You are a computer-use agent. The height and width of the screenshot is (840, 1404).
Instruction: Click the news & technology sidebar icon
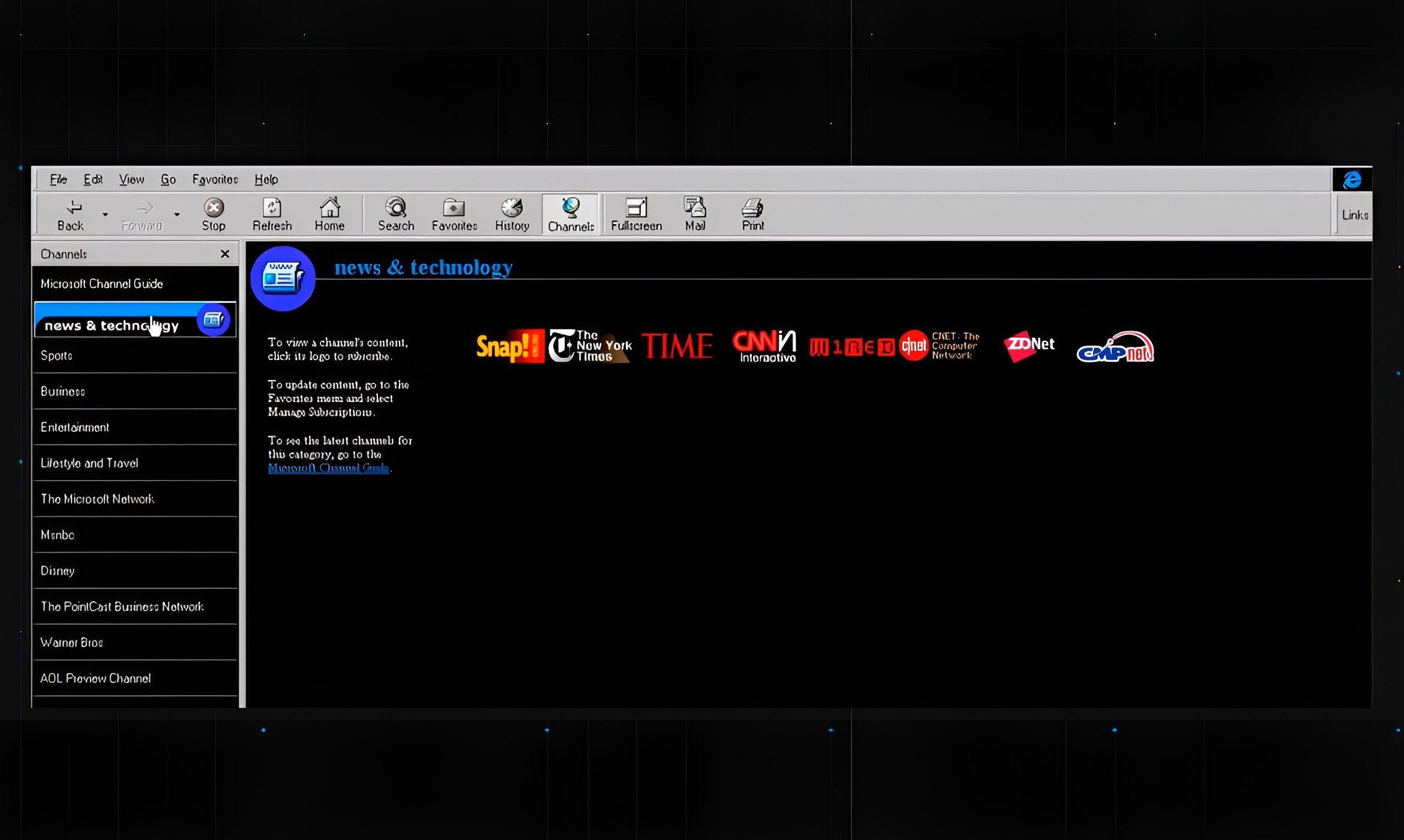point(213,320)
